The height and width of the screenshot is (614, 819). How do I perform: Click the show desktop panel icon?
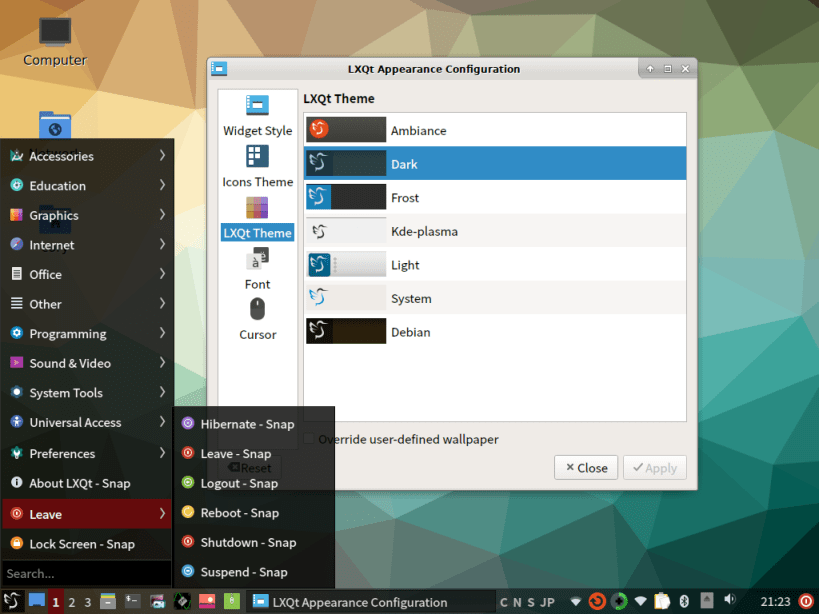(37, 601)
